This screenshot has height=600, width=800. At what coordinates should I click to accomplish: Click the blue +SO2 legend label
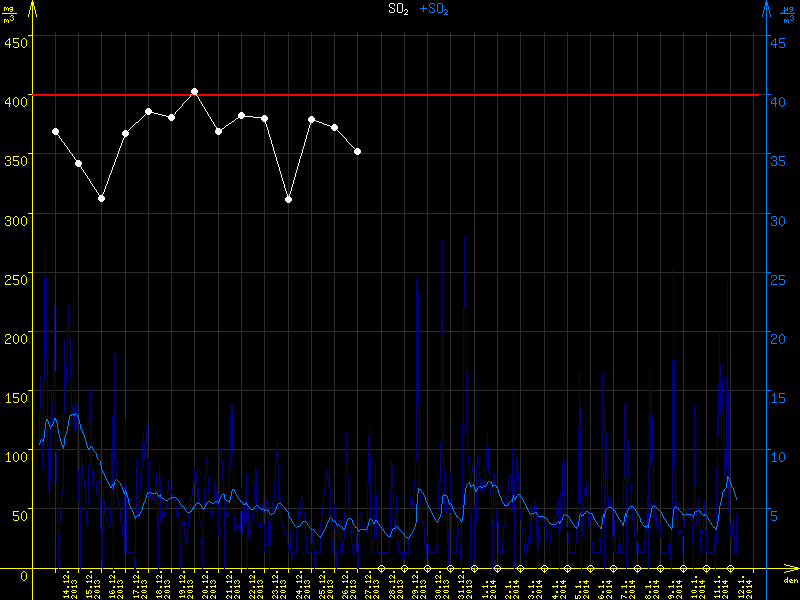[435, 9]
